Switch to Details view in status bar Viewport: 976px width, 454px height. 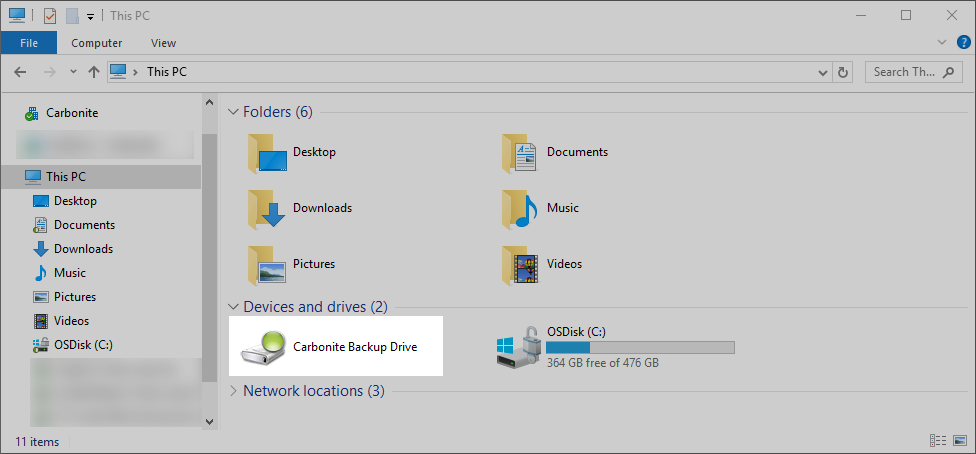click(938, 441)
